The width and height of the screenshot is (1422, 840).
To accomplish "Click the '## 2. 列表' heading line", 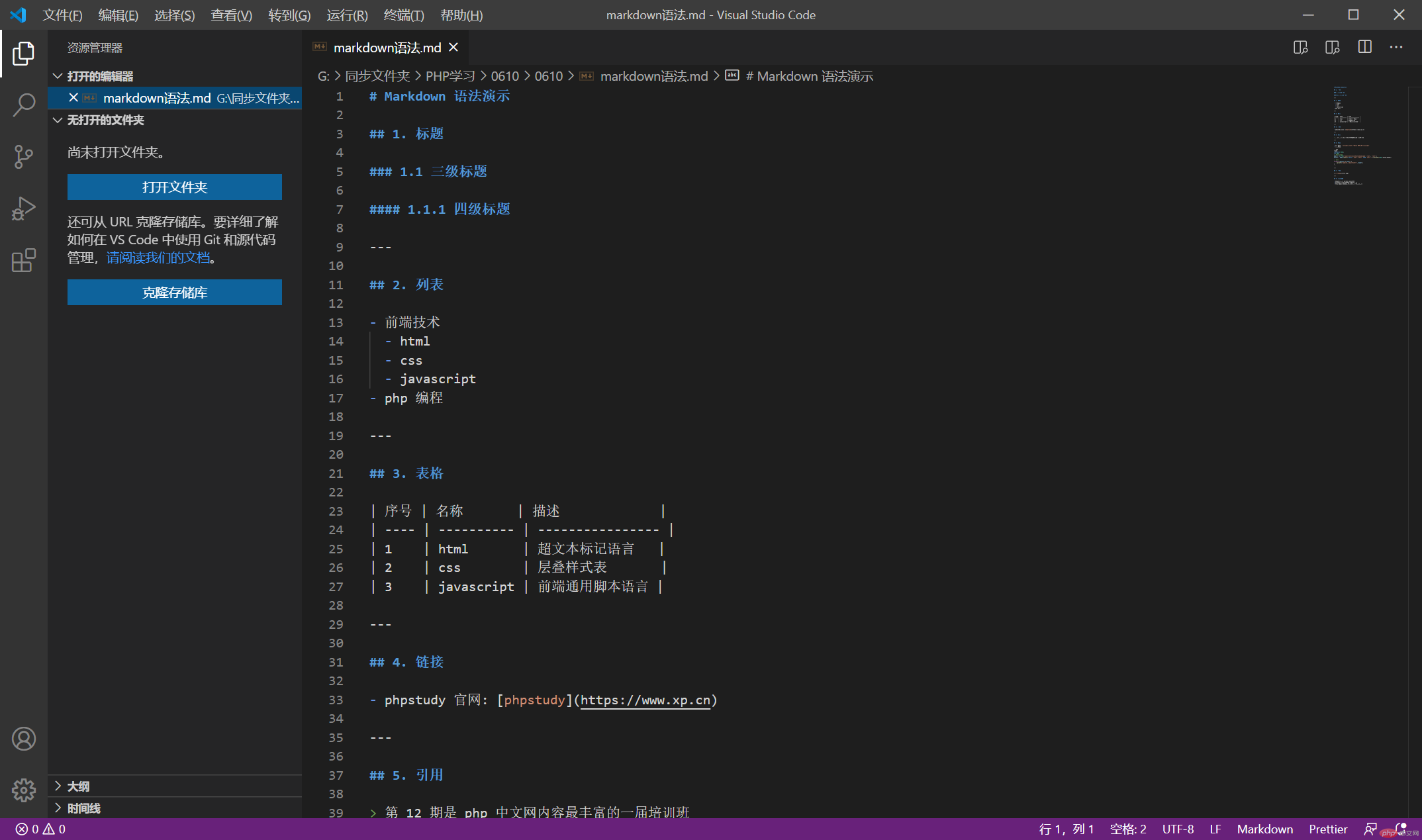I will pos(406,285).
